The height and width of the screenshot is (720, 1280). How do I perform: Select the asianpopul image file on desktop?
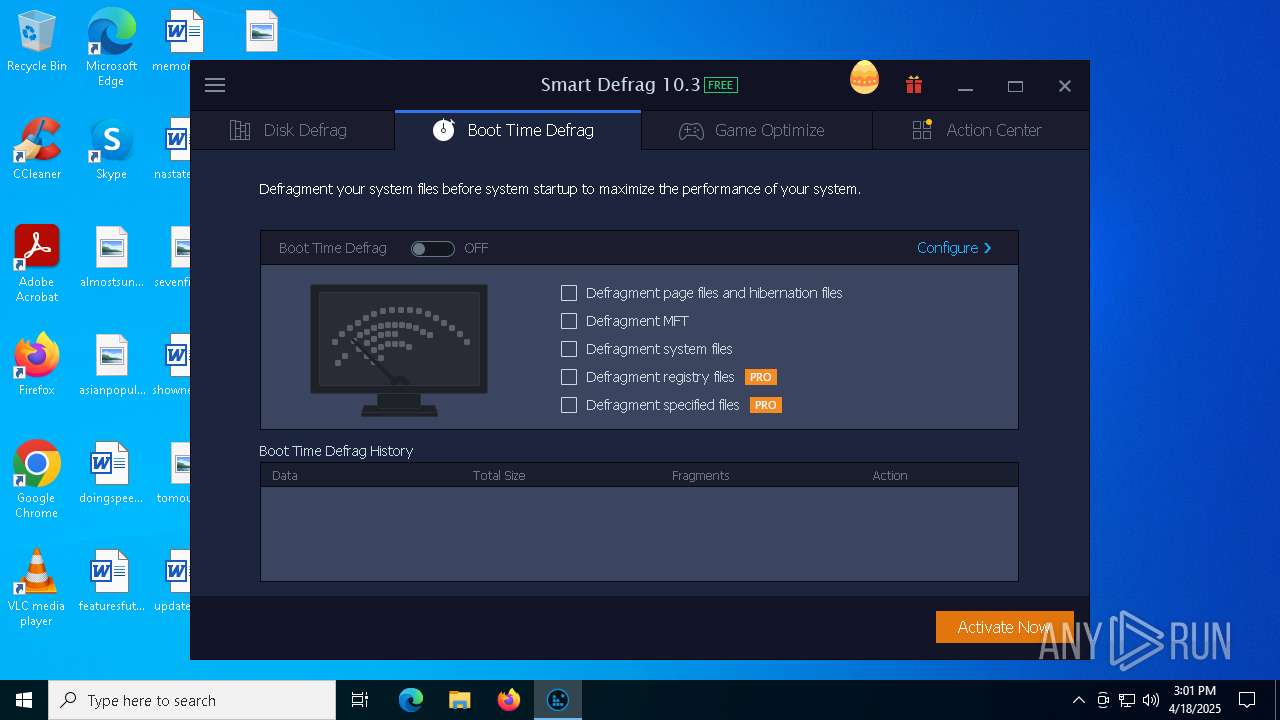111,365
